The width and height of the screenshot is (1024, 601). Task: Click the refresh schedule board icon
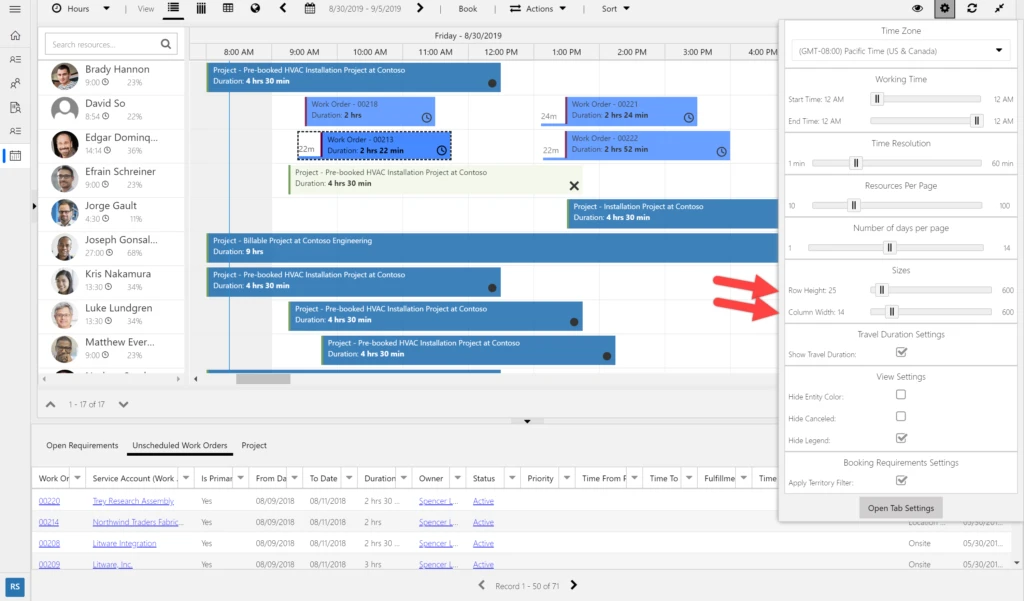[x=972, y=9]
